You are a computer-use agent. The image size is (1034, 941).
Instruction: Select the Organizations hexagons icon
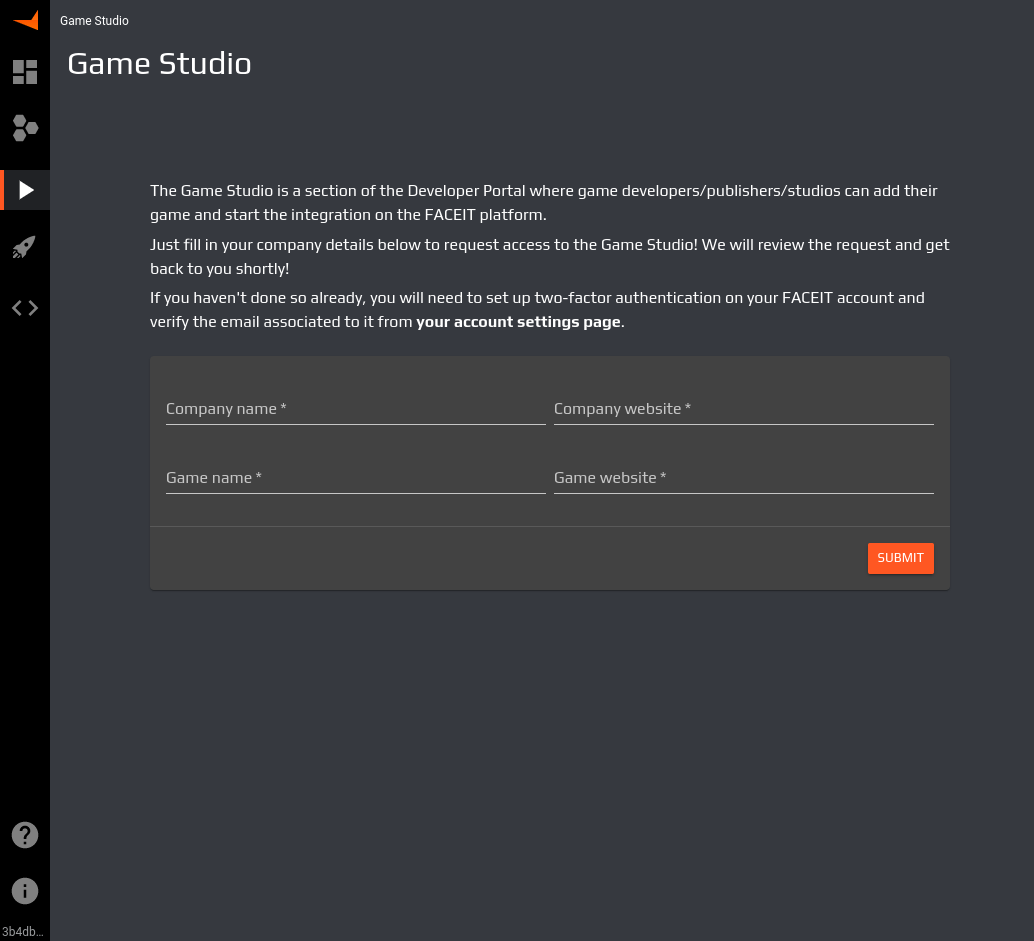(x=24, y=127)
